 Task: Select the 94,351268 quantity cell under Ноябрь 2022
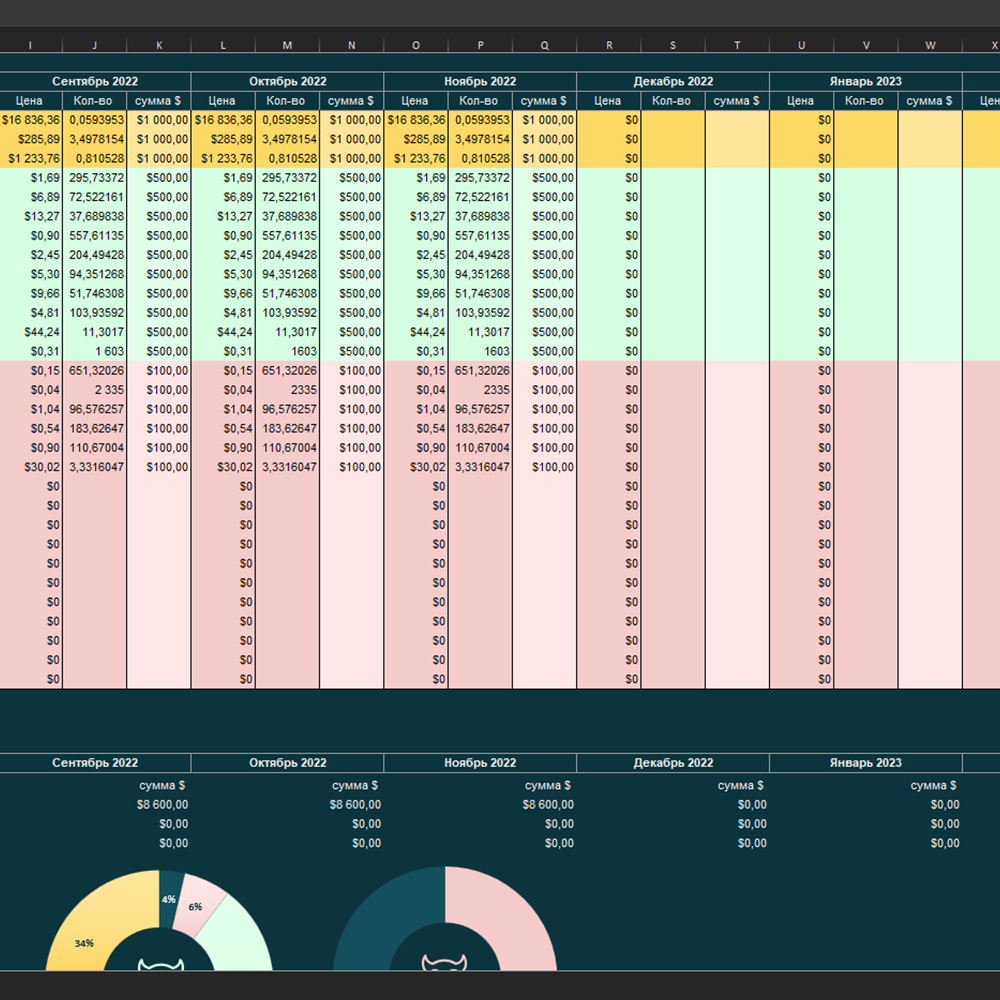480,274
